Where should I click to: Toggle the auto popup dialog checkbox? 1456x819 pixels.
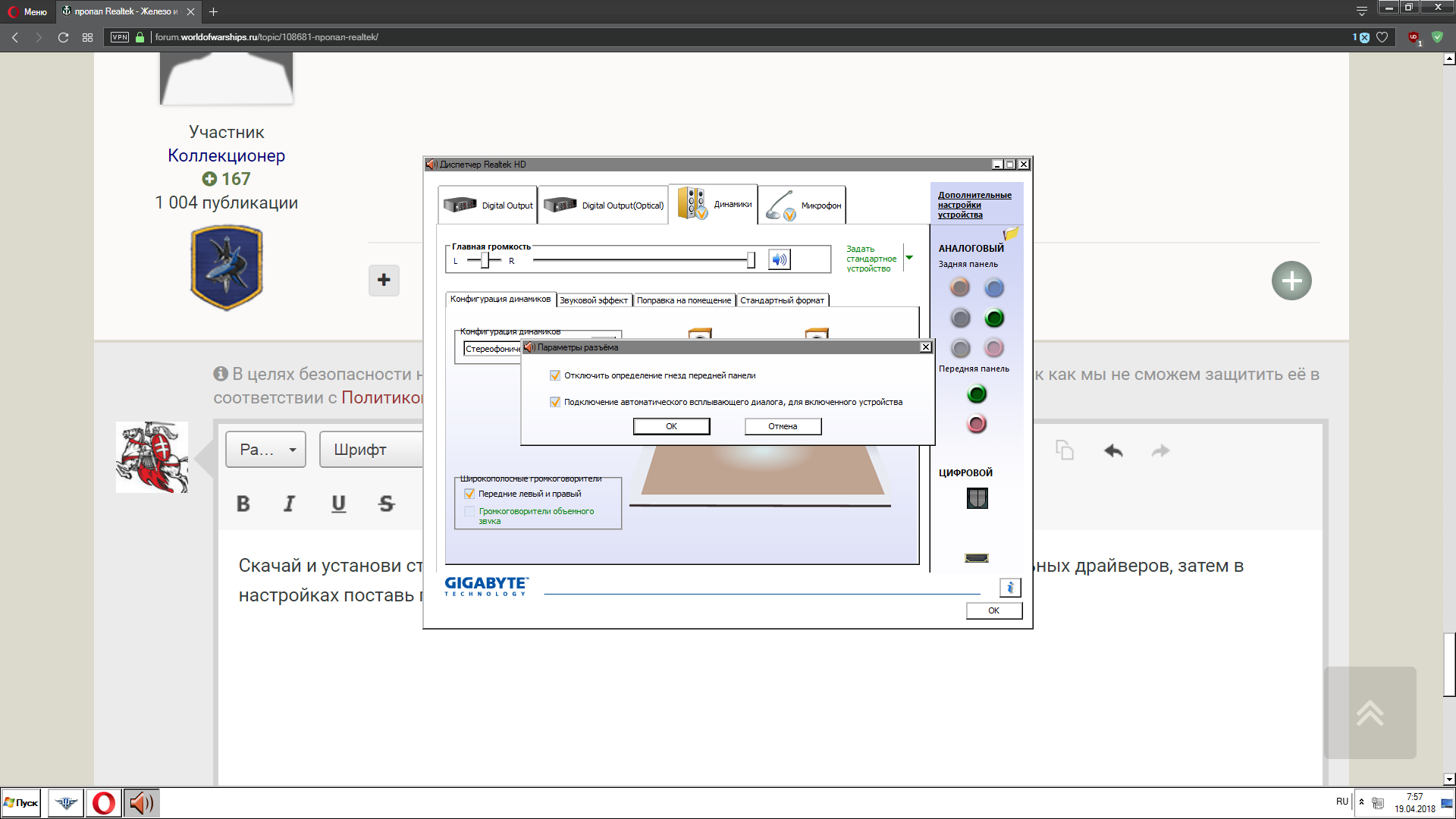coord(555,402)
